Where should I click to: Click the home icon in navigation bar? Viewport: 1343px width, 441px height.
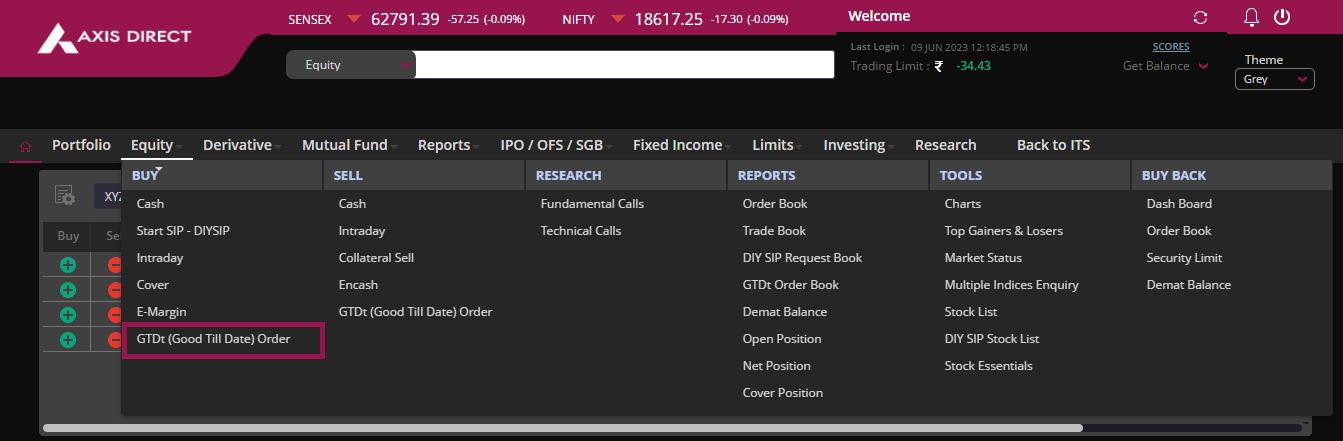pyautogui.click(x=25, y=146)
